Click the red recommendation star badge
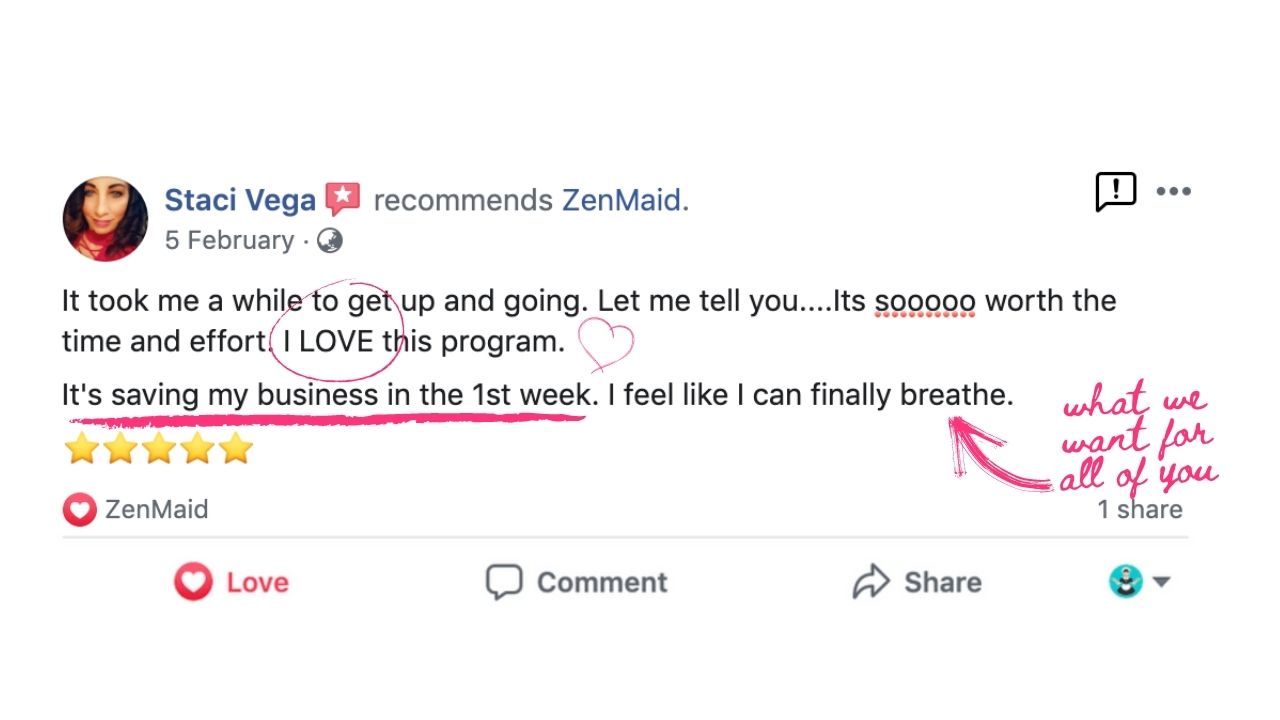The width and height of the screenshot is (1280, 720). 343,199
